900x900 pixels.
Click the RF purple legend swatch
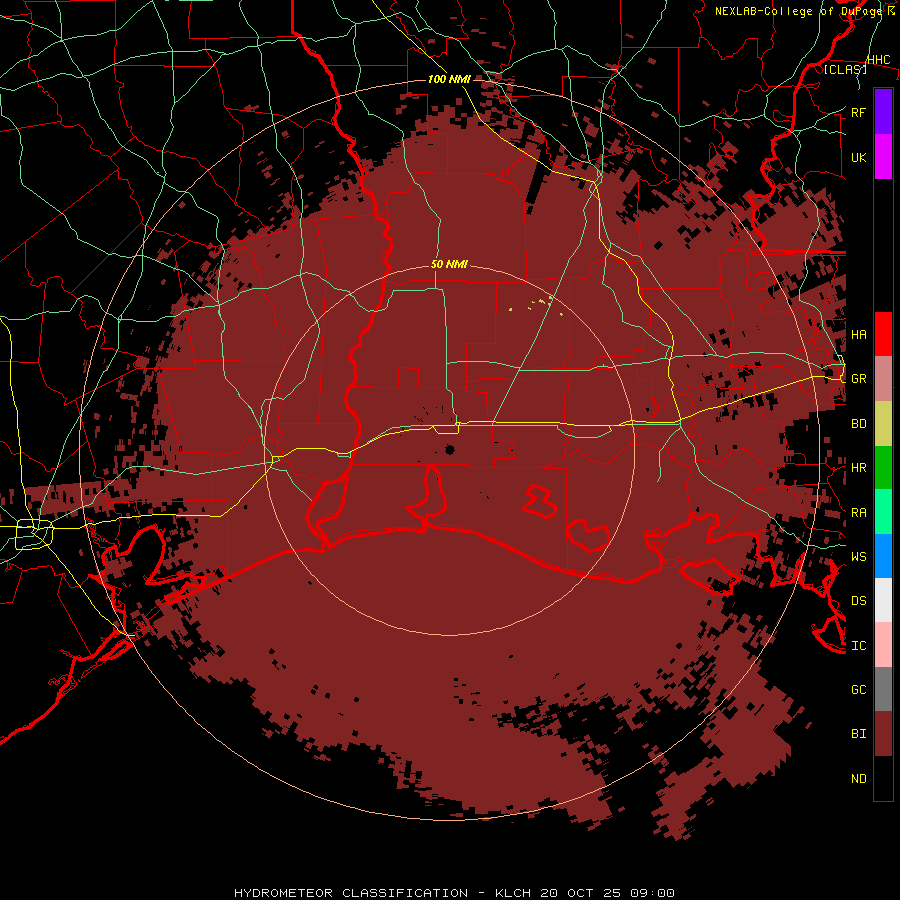pyautogui.click(x=883, y=112)
